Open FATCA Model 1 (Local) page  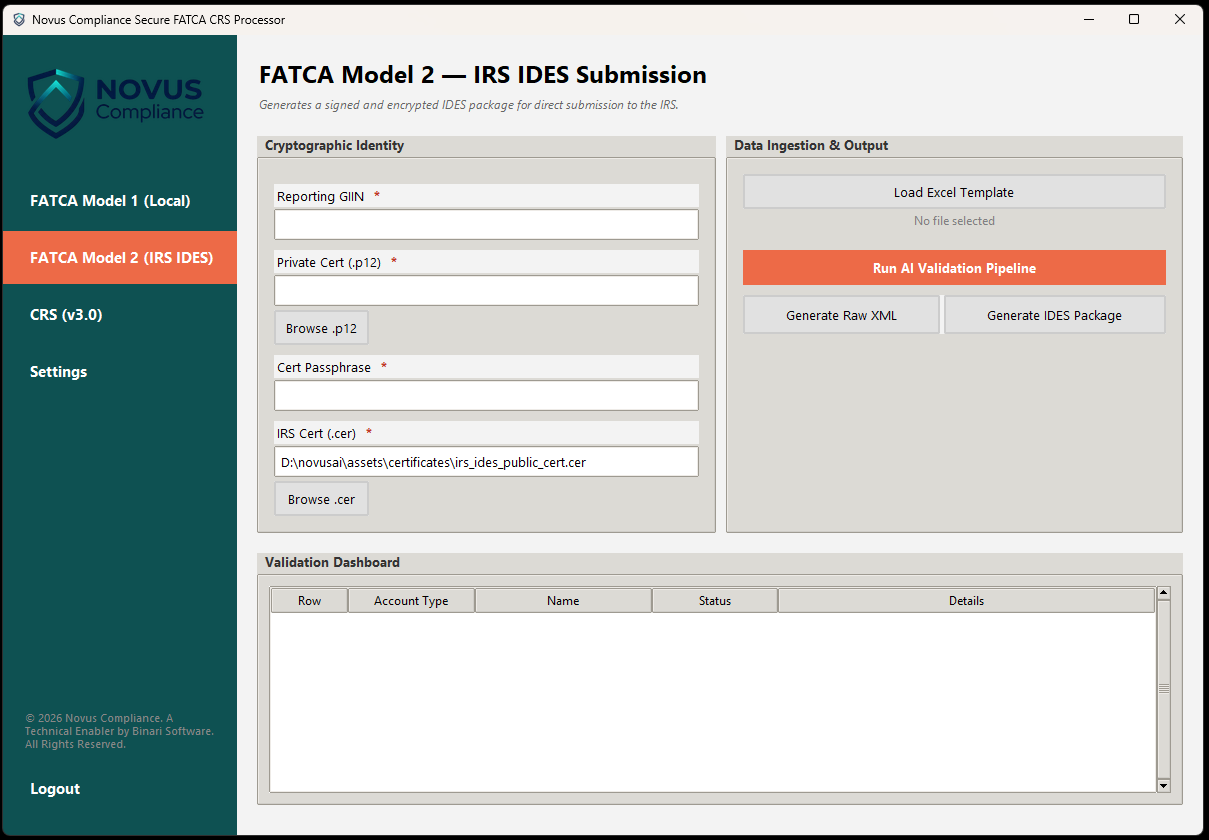point(120,201)
